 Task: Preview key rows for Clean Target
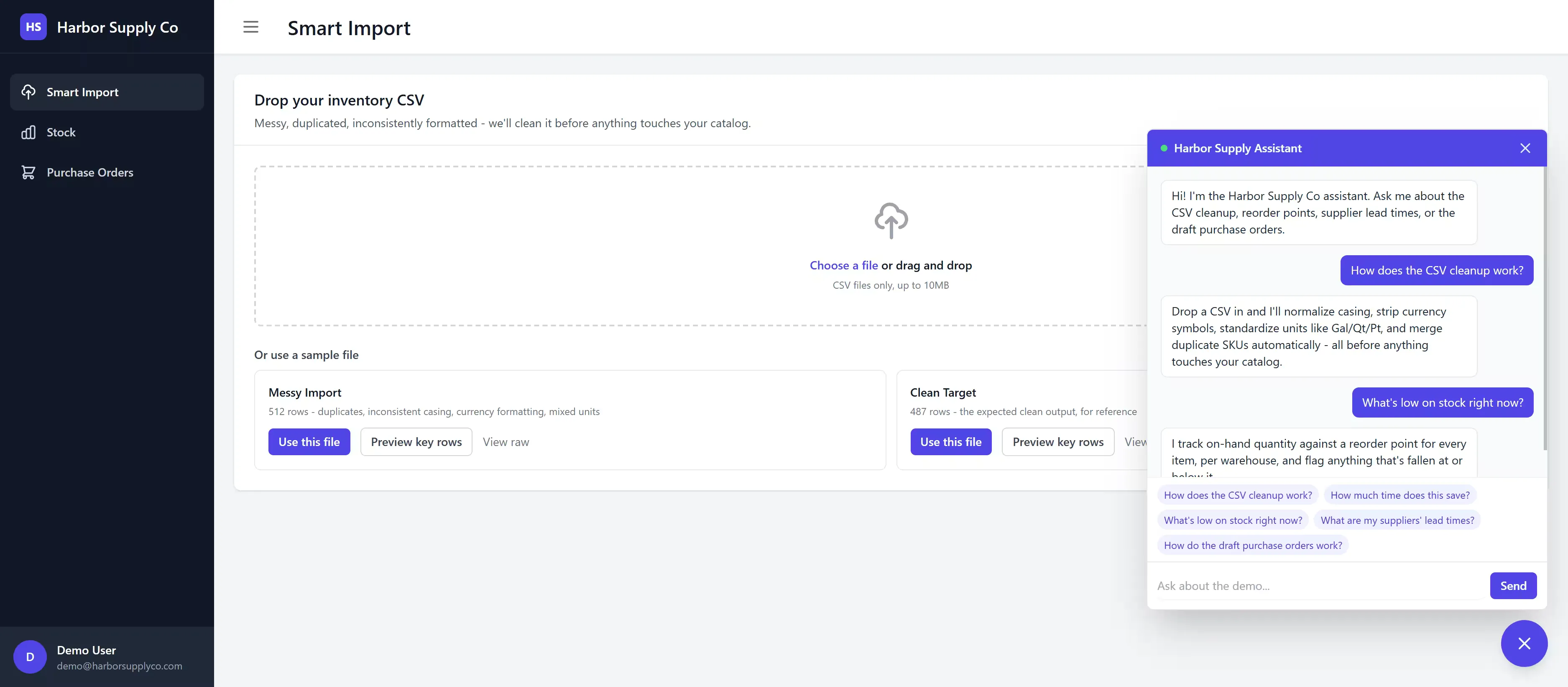pyautogui.click(x=1058, y=441)
